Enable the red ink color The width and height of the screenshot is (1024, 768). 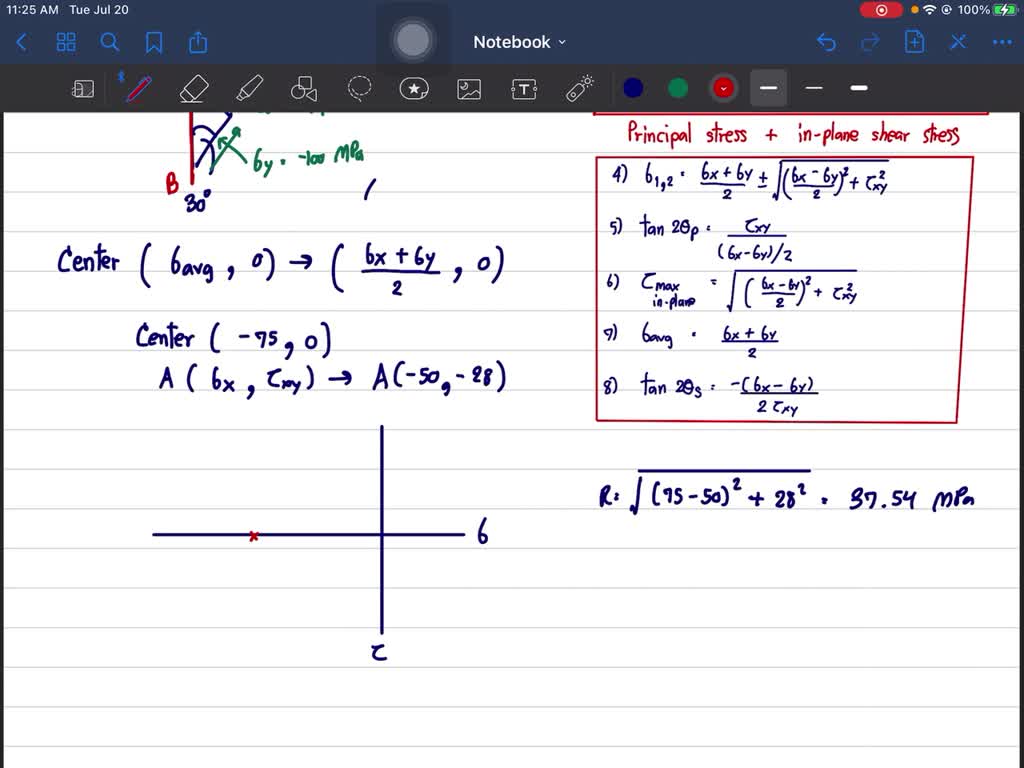pos(723,88)
